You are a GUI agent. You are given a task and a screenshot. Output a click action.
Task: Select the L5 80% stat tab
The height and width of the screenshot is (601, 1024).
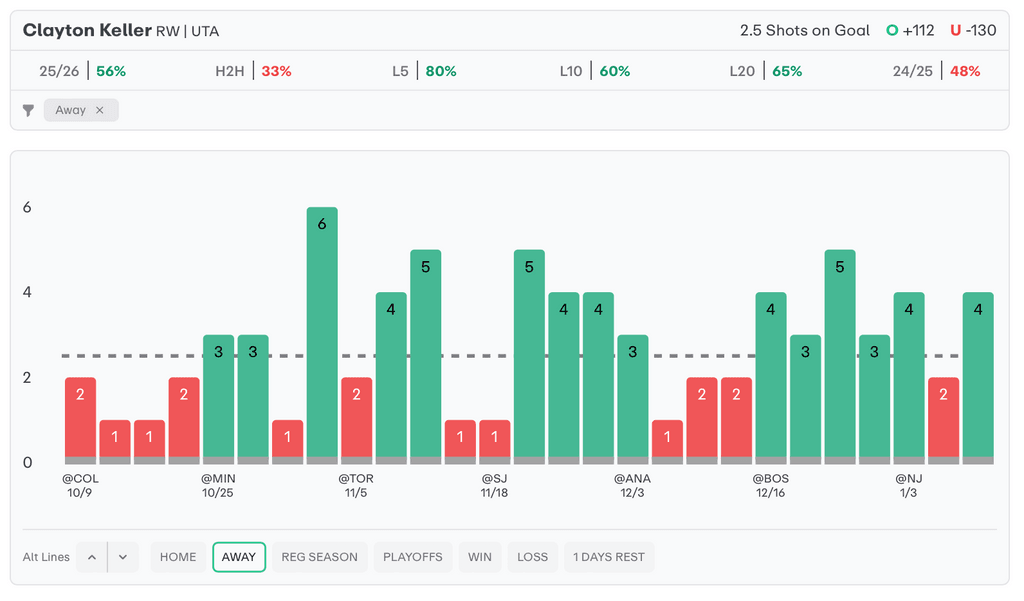pos(424,71)
